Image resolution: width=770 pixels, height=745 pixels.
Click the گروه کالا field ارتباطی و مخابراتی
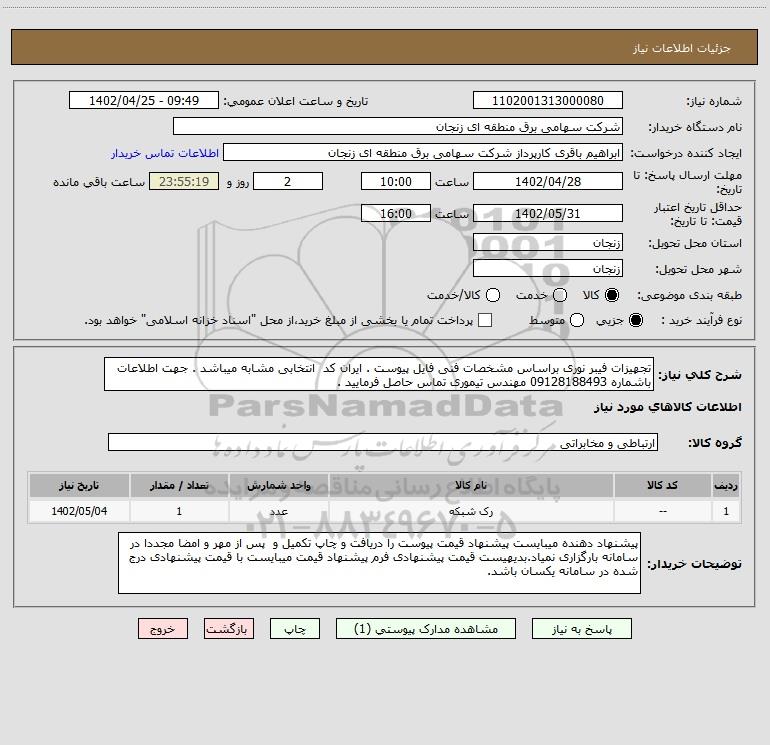click(383, 442)
